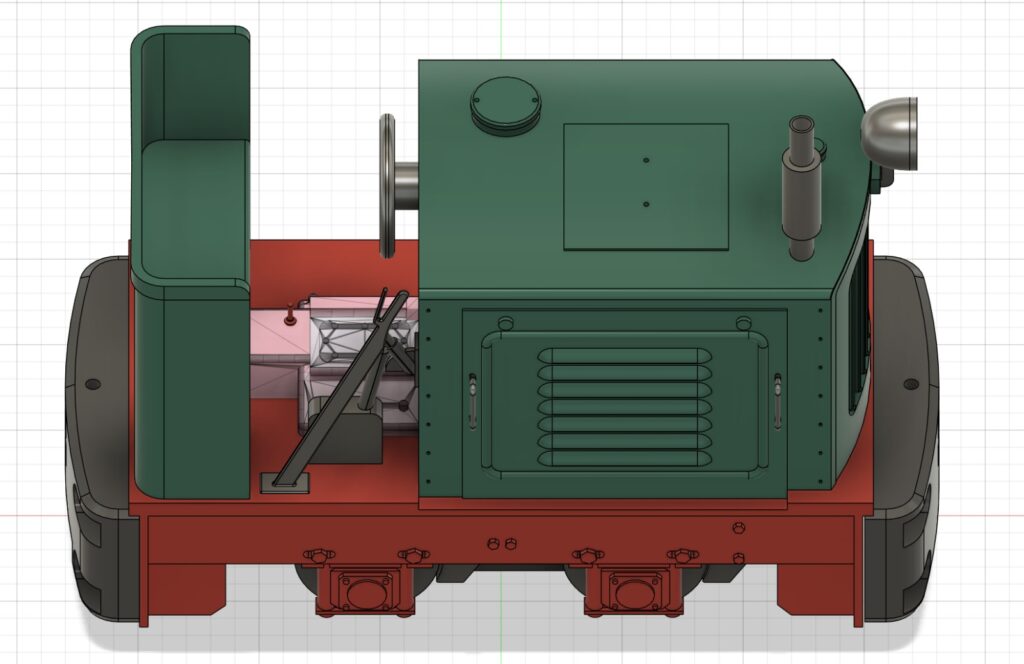Screen dimensions: 1024x664
Task: Select the grey exhaust muffler on the hood
Action: pyautogui.click(x=801, y=188)
